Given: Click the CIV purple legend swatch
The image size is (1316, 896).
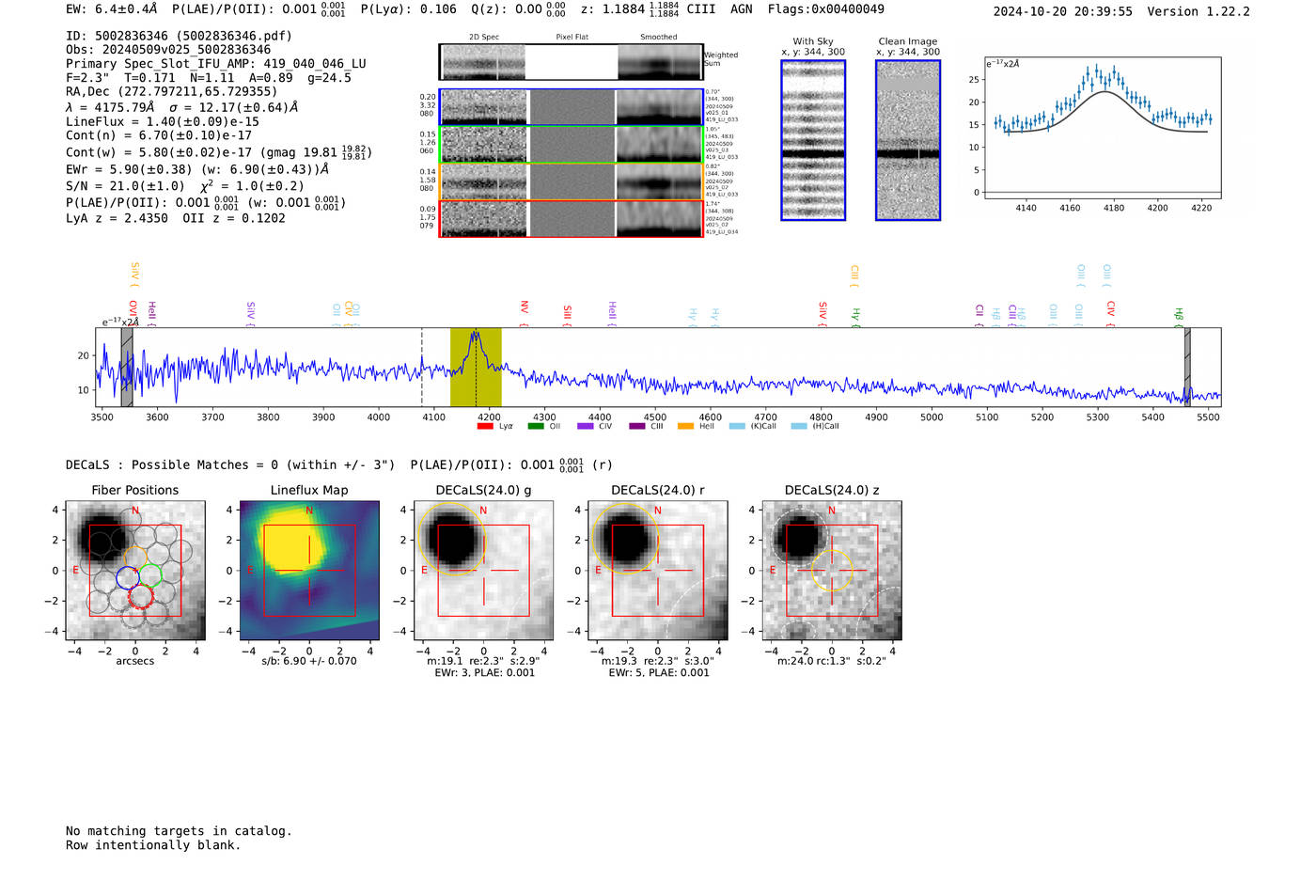Looking at the screenshot, I should (x=586, y=426).
